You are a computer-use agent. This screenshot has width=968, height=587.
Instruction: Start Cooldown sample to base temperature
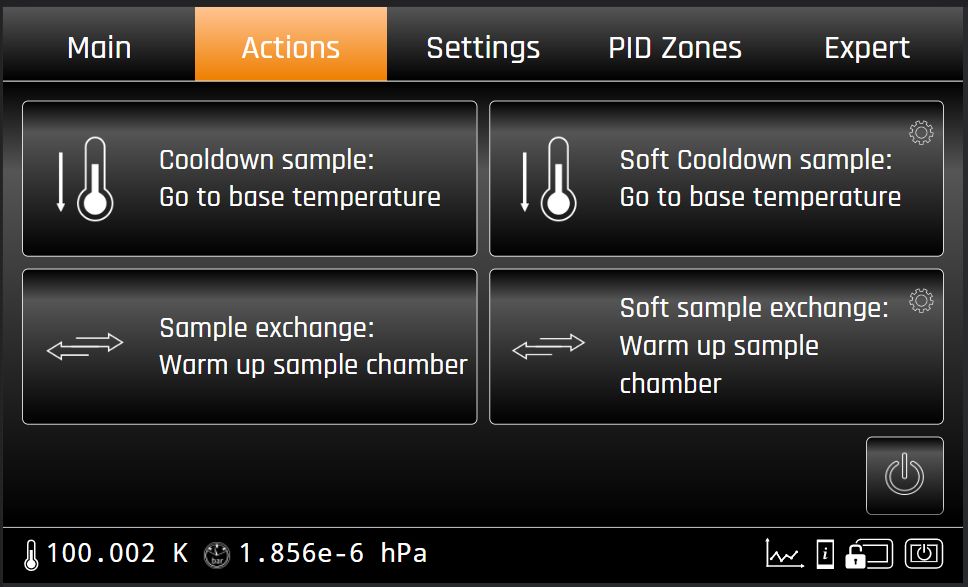250,179
